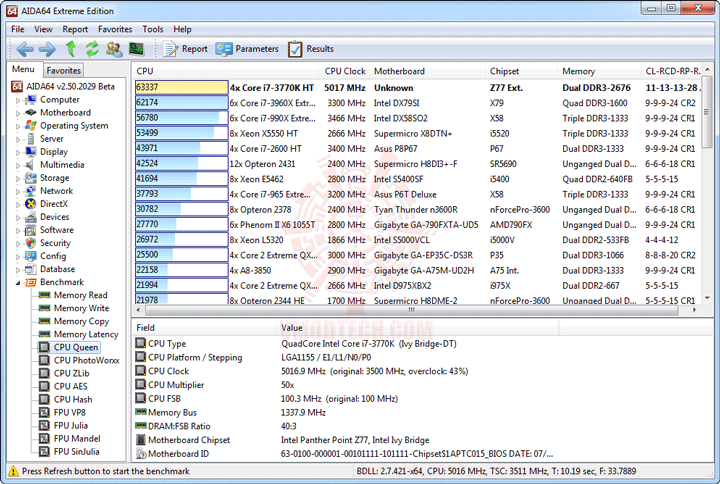Expand the Network tree node
This screenshot has height=484, width=720.
(x=18, y=191)
